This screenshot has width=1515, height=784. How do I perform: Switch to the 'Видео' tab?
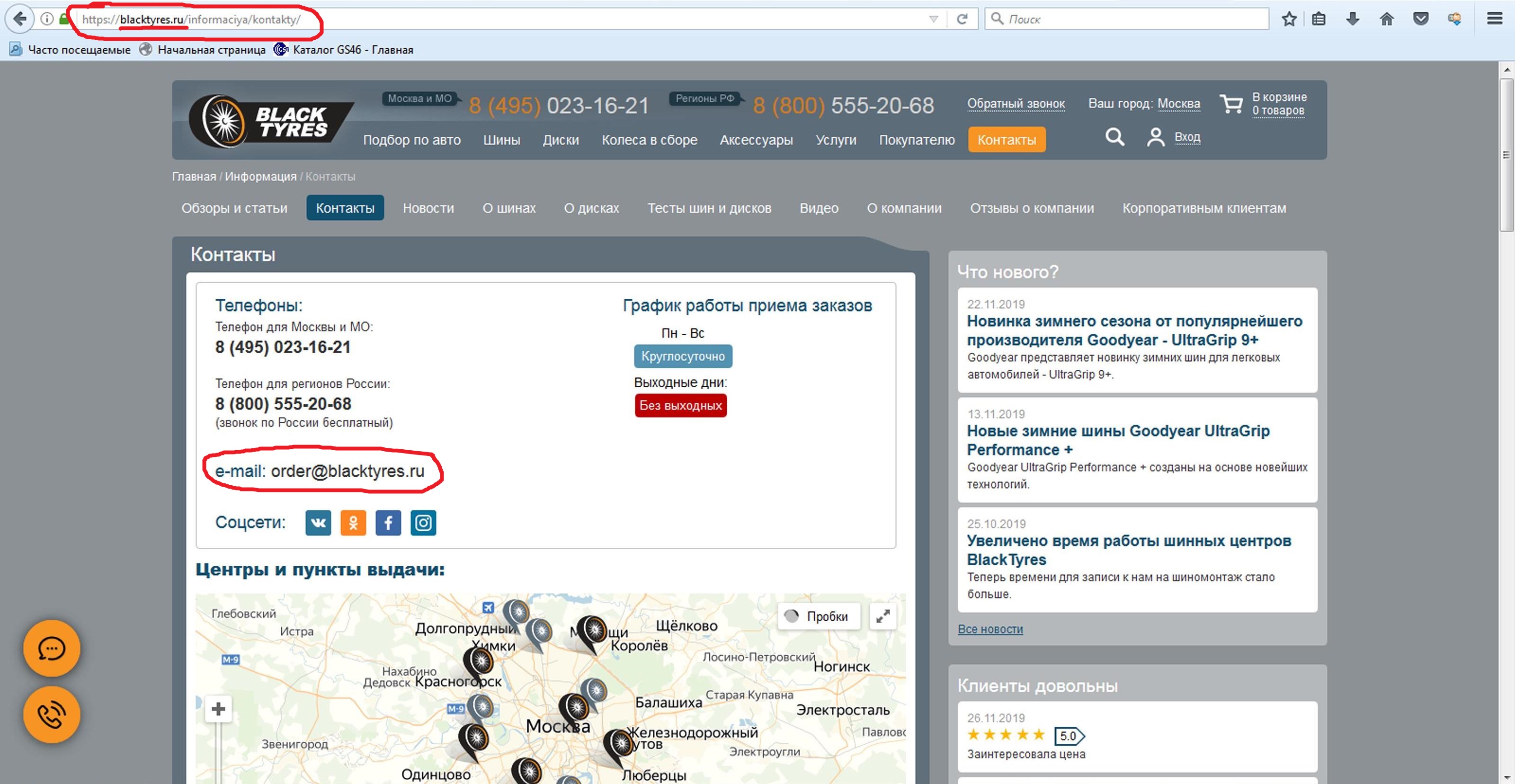(x=819, y=208)
